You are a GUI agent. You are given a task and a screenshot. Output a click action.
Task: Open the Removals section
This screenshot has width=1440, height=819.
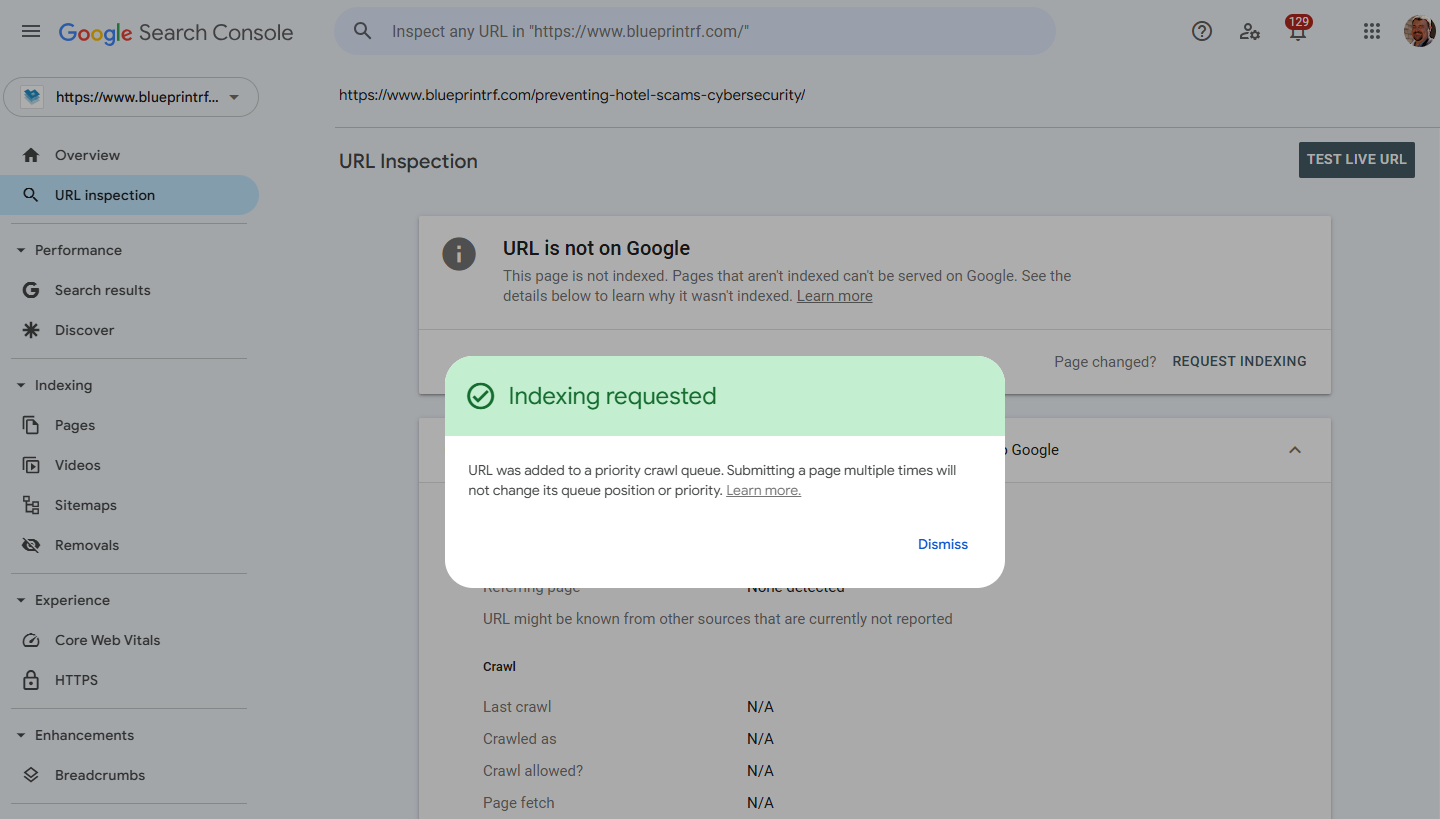point(86,545)
